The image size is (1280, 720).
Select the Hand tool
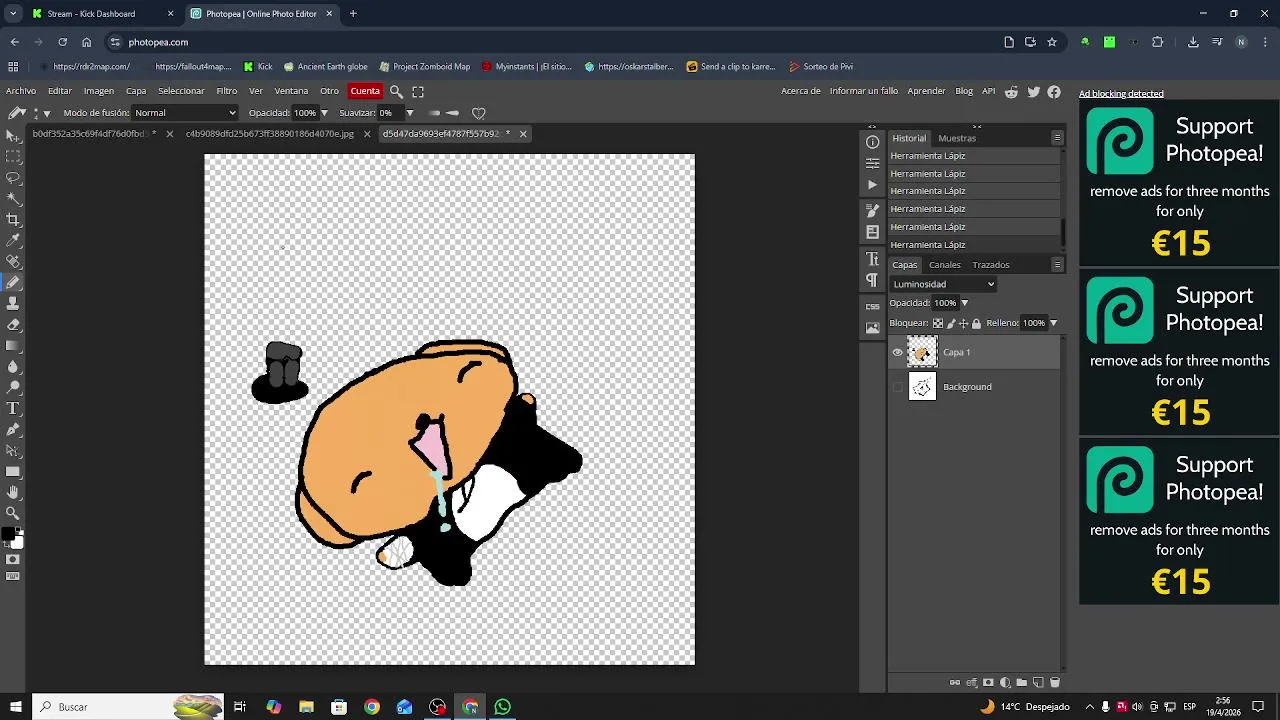pos(13,492)
